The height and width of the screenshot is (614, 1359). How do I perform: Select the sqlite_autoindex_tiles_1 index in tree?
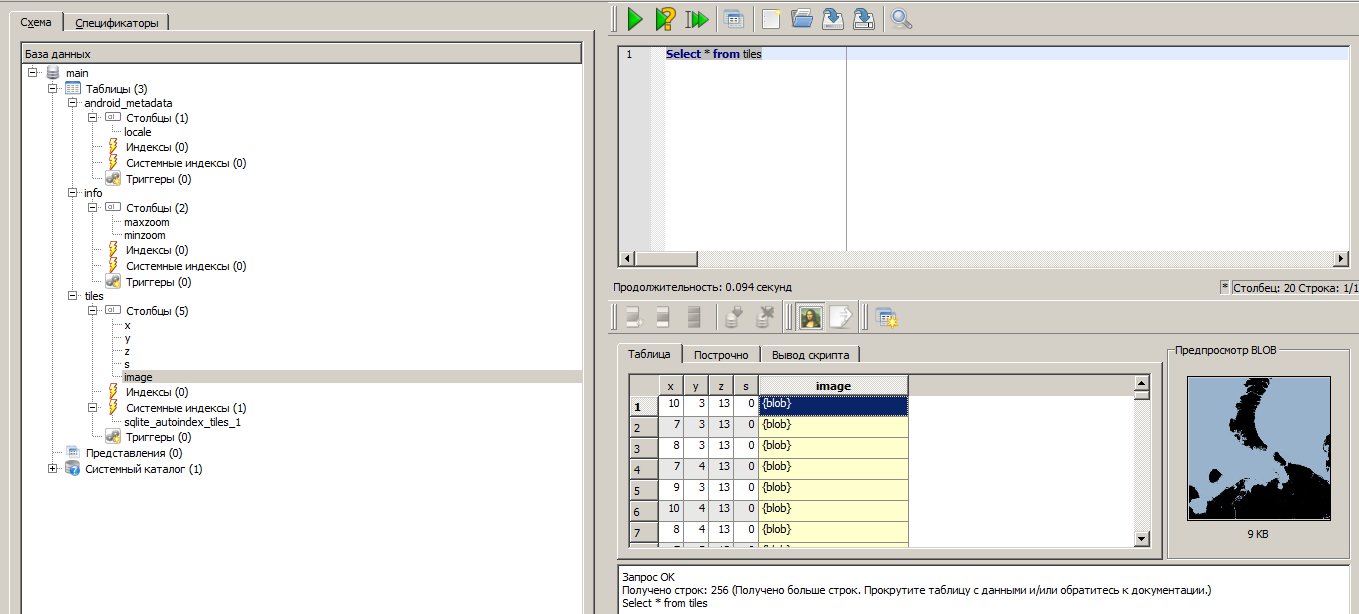[182, 422]
